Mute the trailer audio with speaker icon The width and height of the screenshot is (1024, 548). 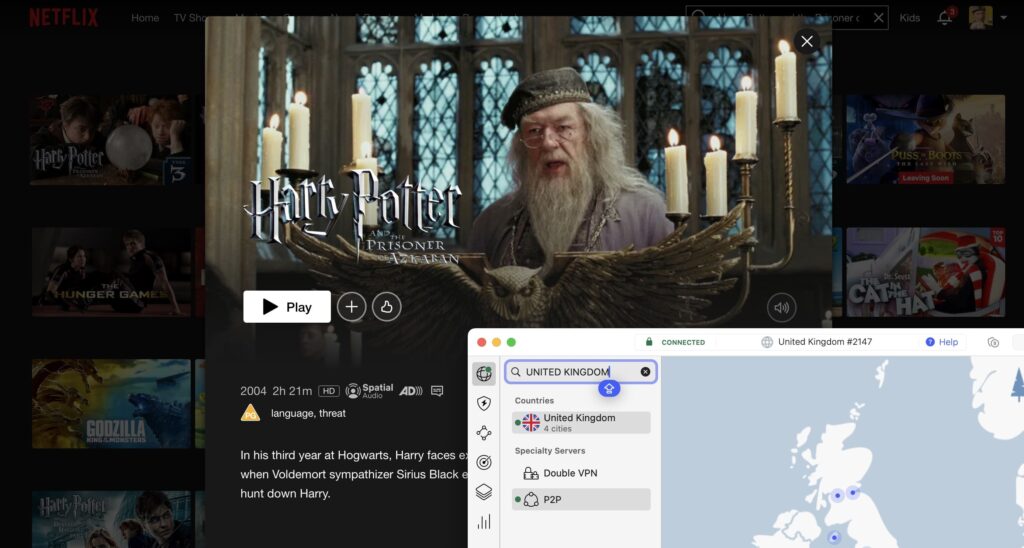(781, 308)
